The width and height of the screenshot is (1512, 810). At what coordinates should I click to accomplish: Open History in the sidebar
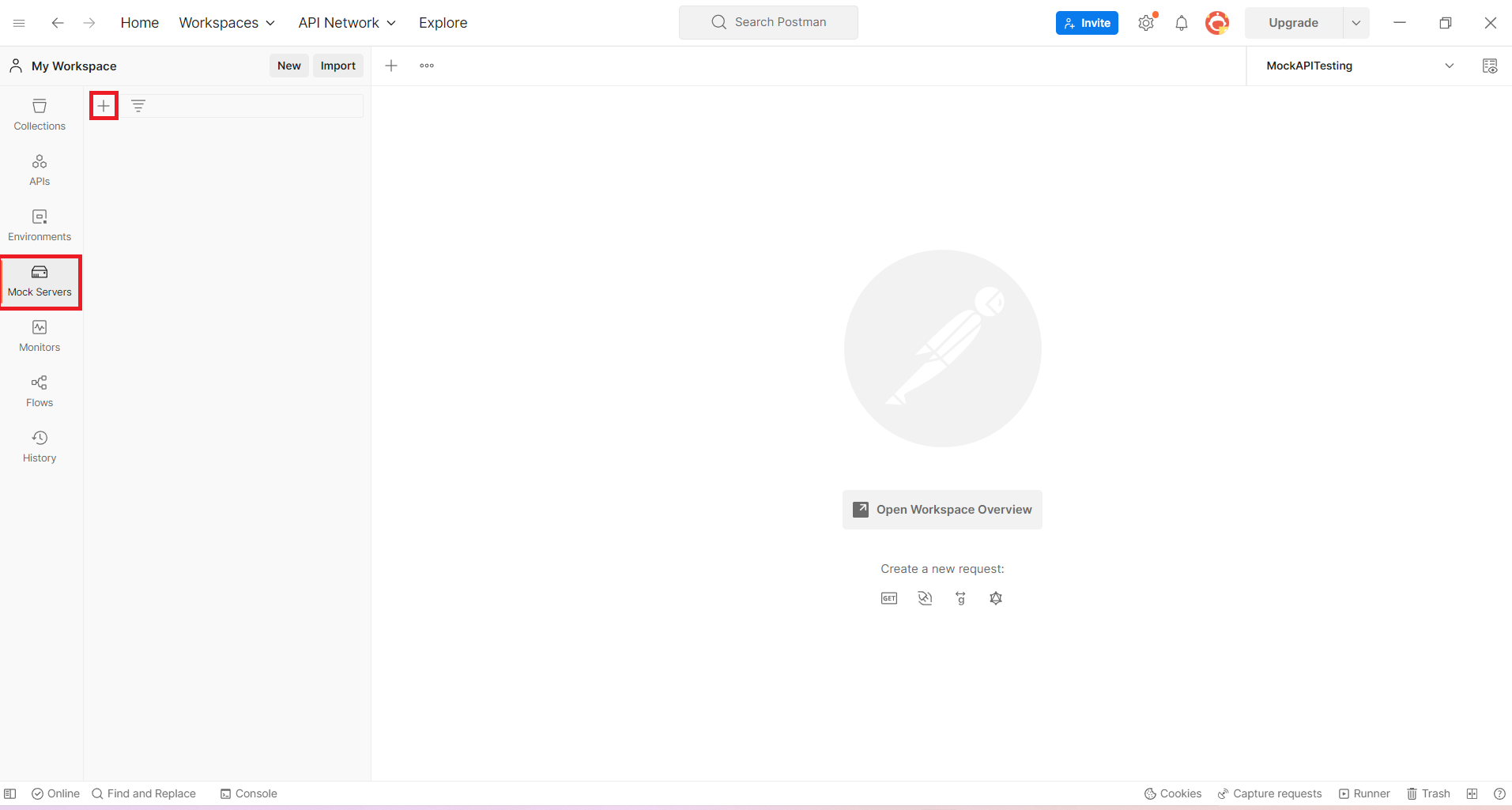coord(40,447)
